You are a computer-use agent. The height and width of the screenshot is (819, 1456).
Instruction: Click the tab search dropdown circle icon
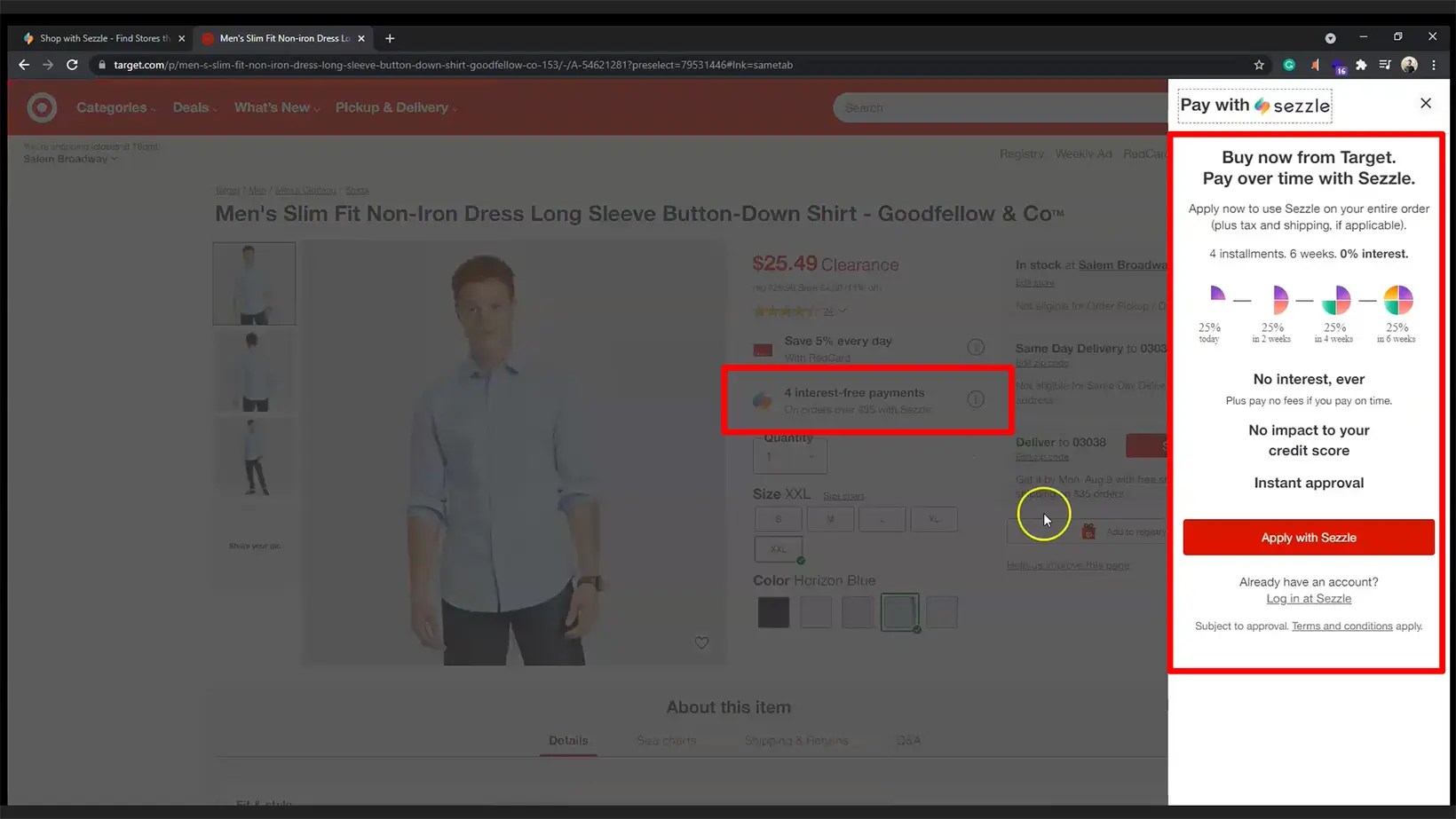click(x=1330, y=38)
